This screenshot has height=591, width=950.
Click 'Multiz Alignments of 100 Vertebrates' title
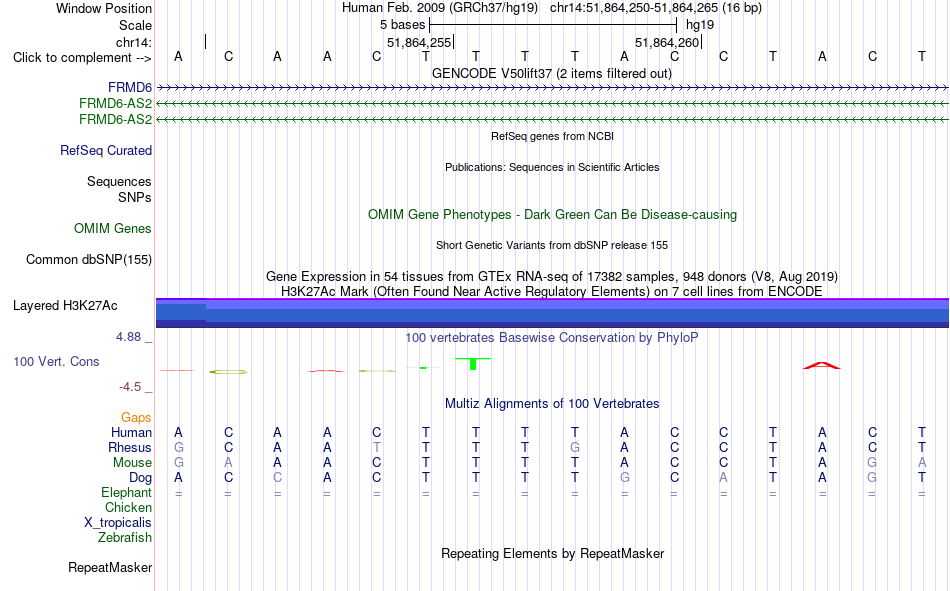pyautogui.click(x=552, y=404)
